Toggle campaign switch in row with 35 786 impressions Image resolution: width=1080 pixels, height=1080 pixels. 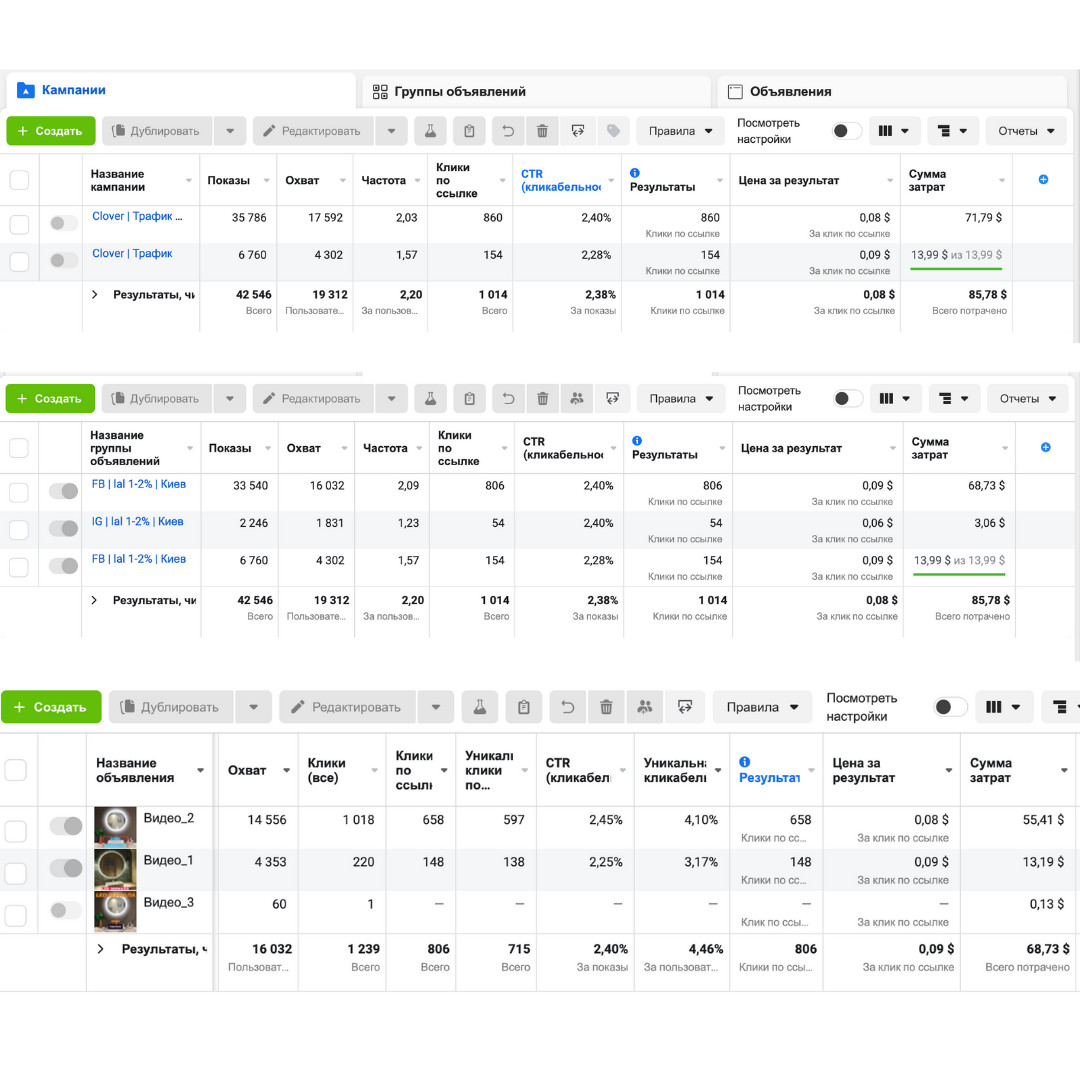coord(64,222)
